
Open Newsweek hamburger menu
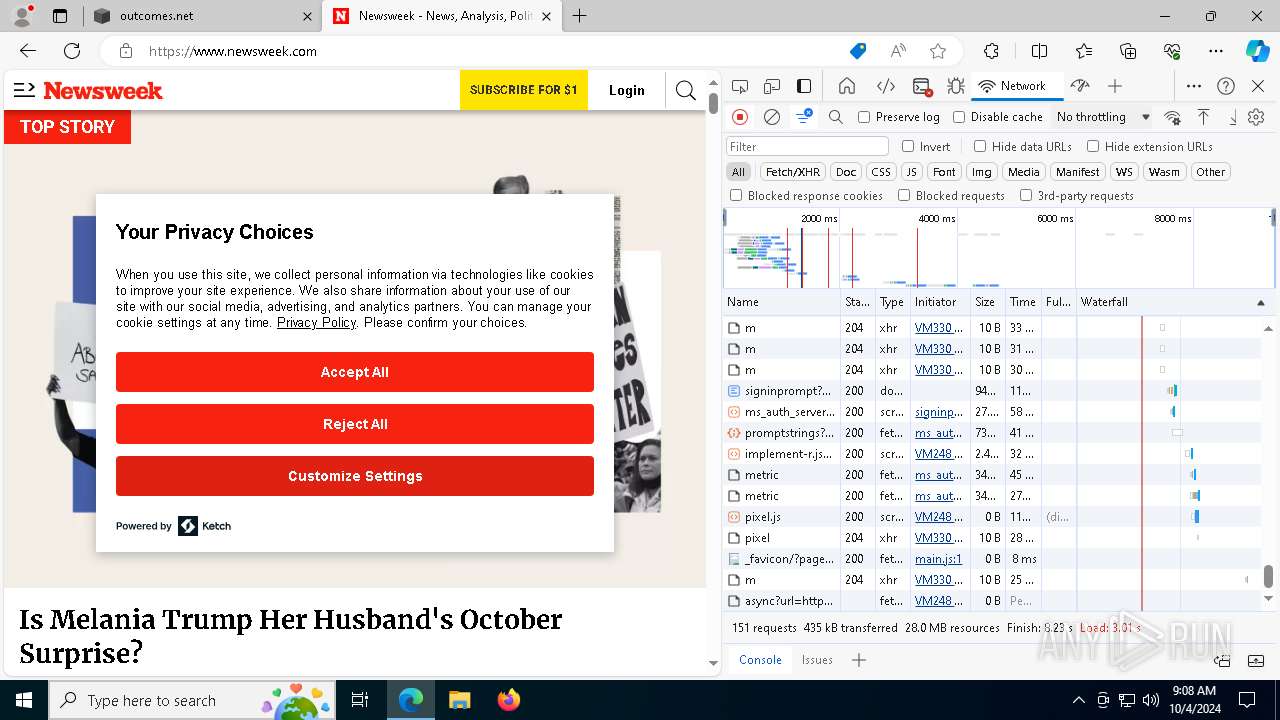click(x=24, y=90)
